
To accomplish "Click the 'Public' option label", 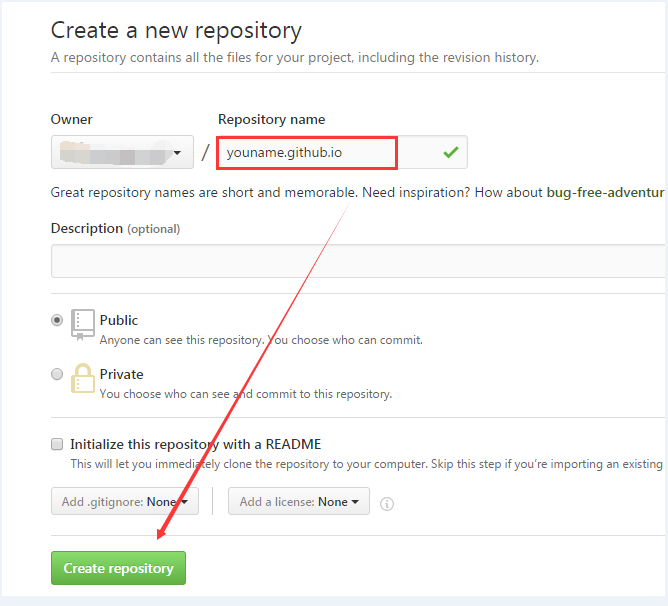I will point(119,320).
